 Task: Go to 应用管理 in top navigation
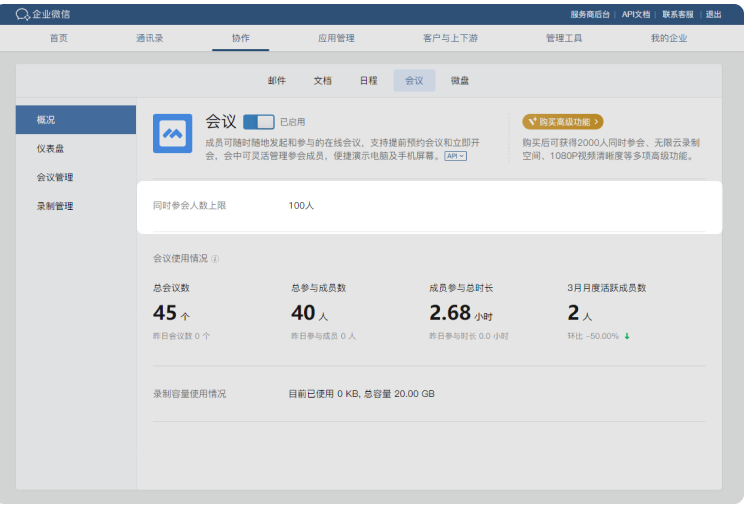(x=336, y=38)
